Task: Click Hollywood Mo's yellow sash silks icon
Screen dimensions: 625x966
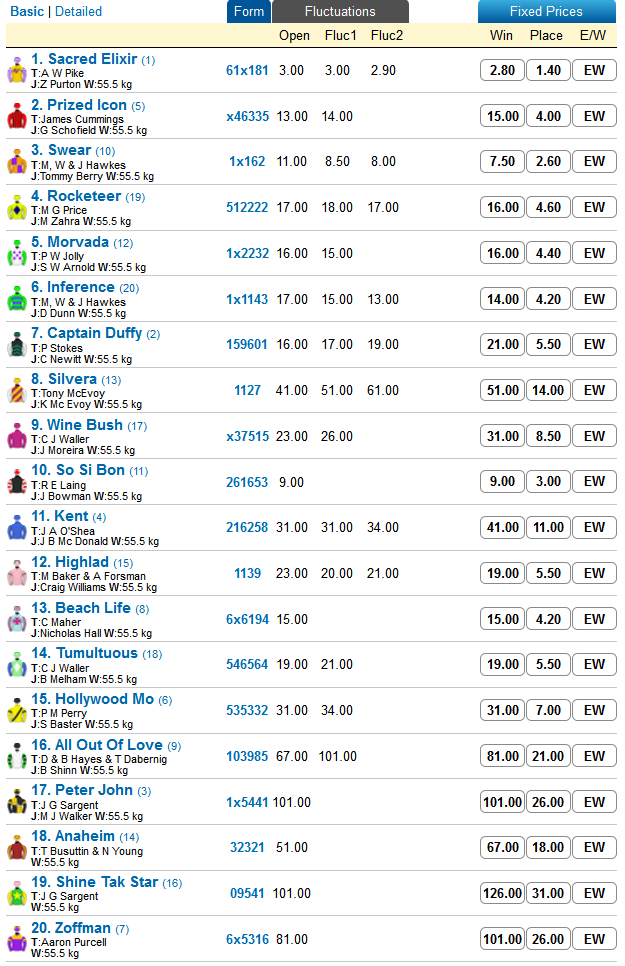Action: pos(17,711)
